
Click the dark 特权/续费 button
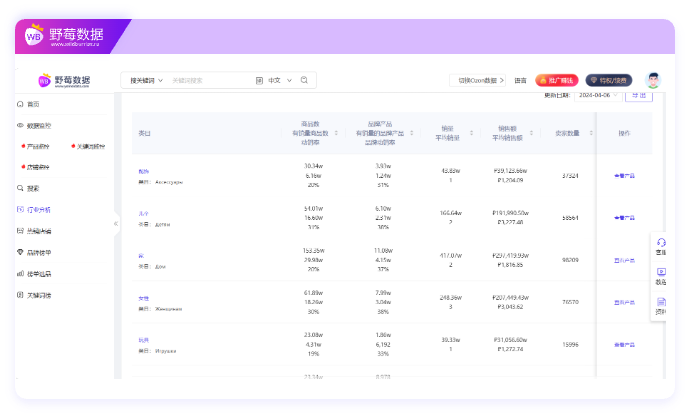pyautogui.click(x=609, y=81)
